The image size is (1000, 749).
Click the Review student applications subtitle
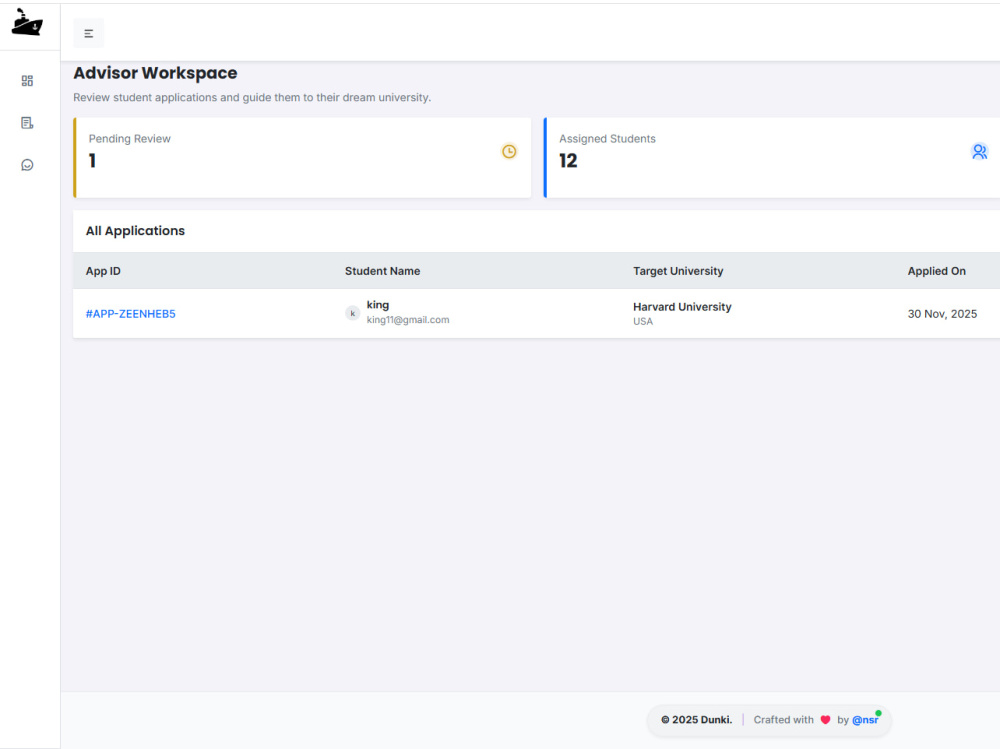pos(252,98)
